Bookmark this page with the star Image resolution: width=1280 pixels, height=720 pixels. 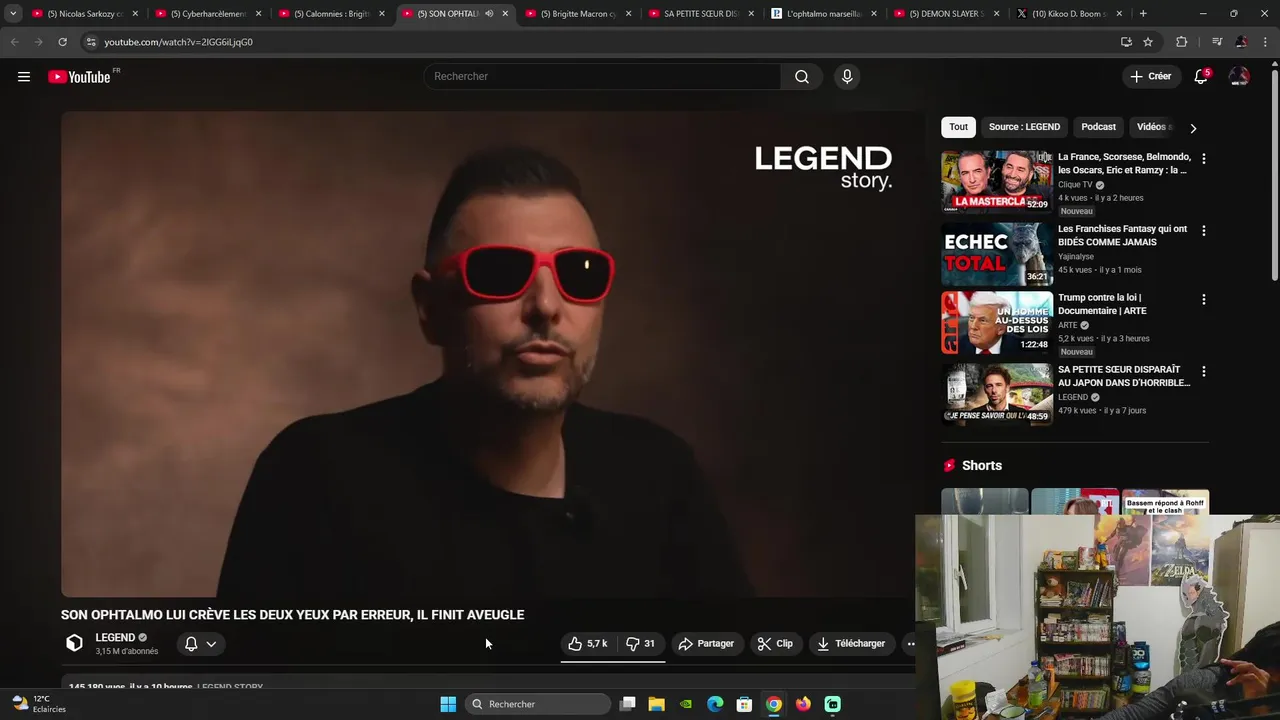pyautogui.click(x=1148, y=42)
